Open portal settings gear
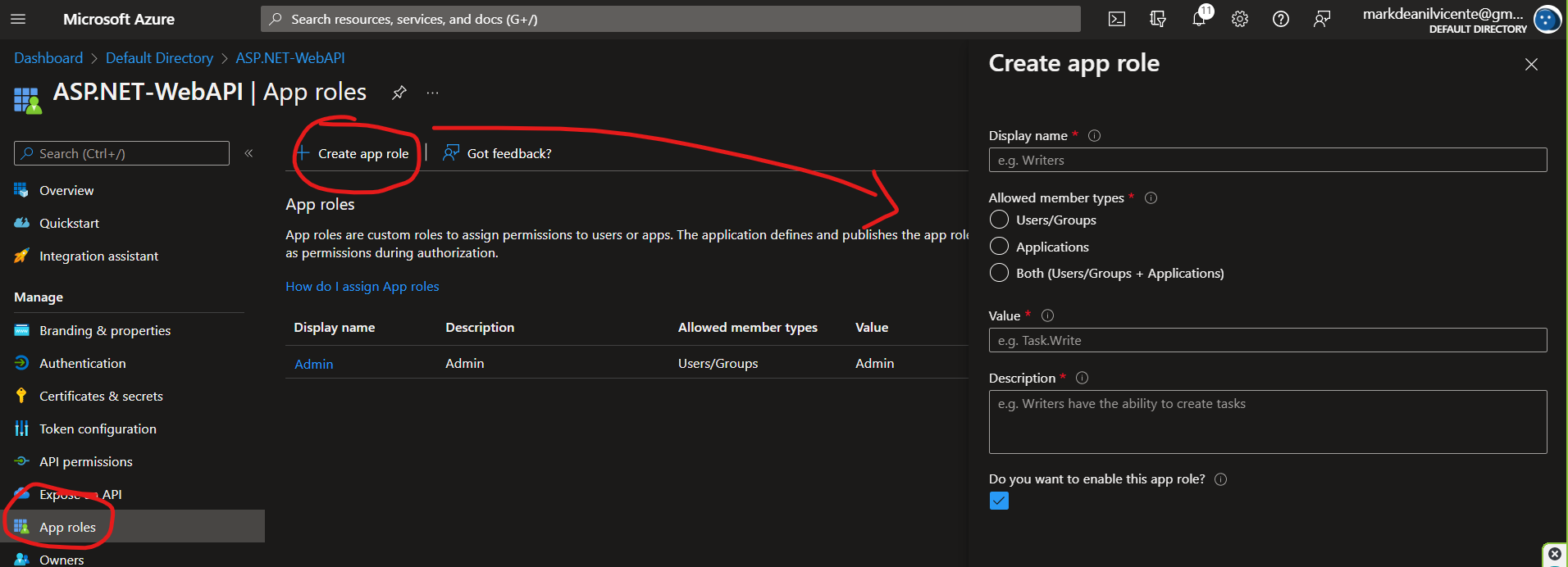The height and width of the screenshot is (567, 1568). (x=1240, y=19)
